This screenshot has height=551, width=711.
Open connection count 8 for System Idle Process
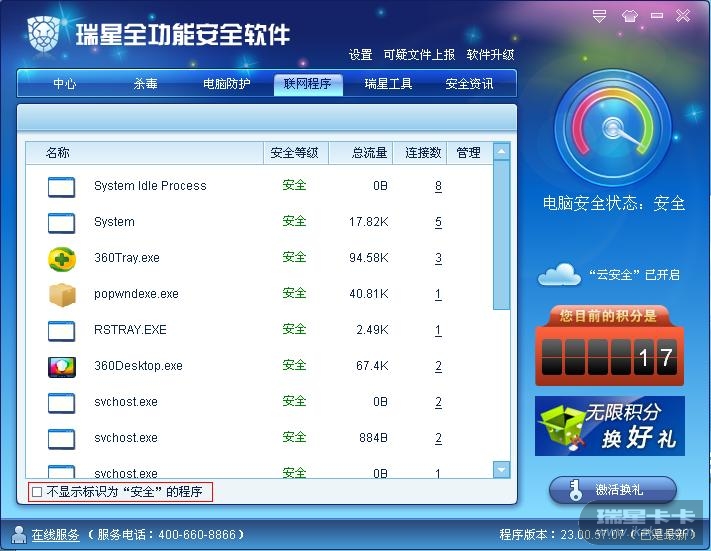tap(438, 186)
